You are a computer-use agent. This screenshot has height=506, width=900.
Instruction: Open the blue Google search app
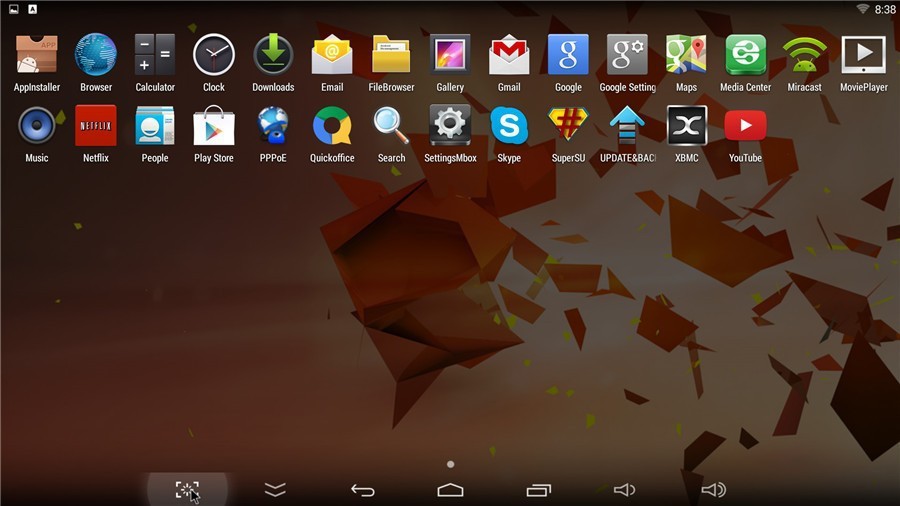[568, 55]
